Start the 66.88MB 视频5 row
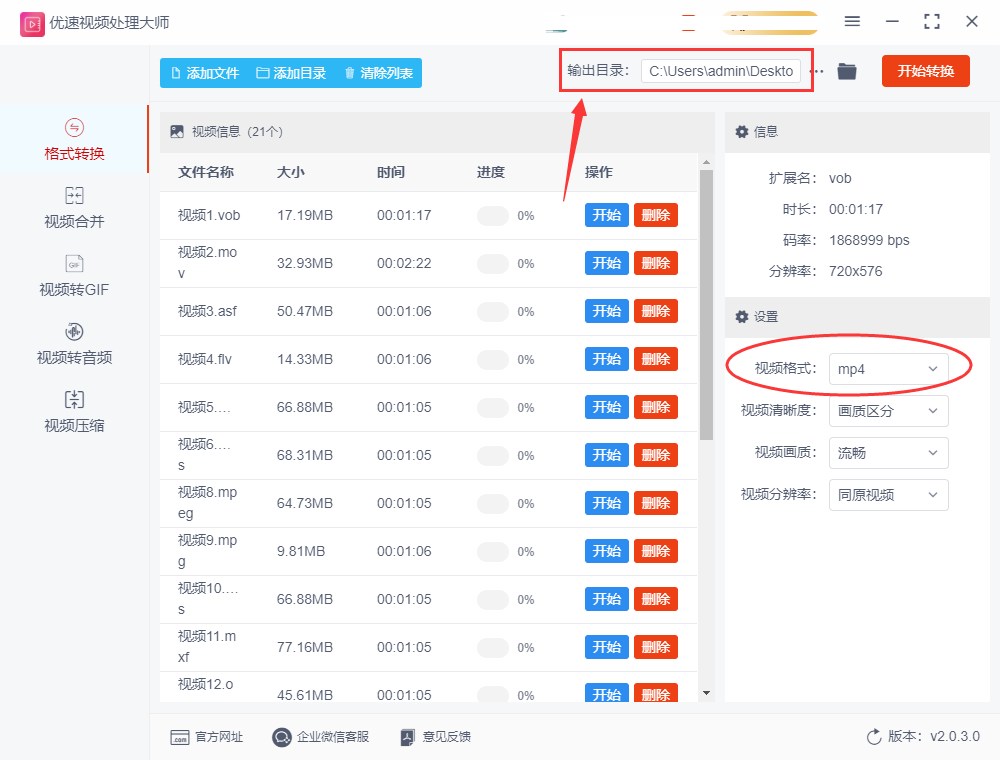 click(607, 407)
